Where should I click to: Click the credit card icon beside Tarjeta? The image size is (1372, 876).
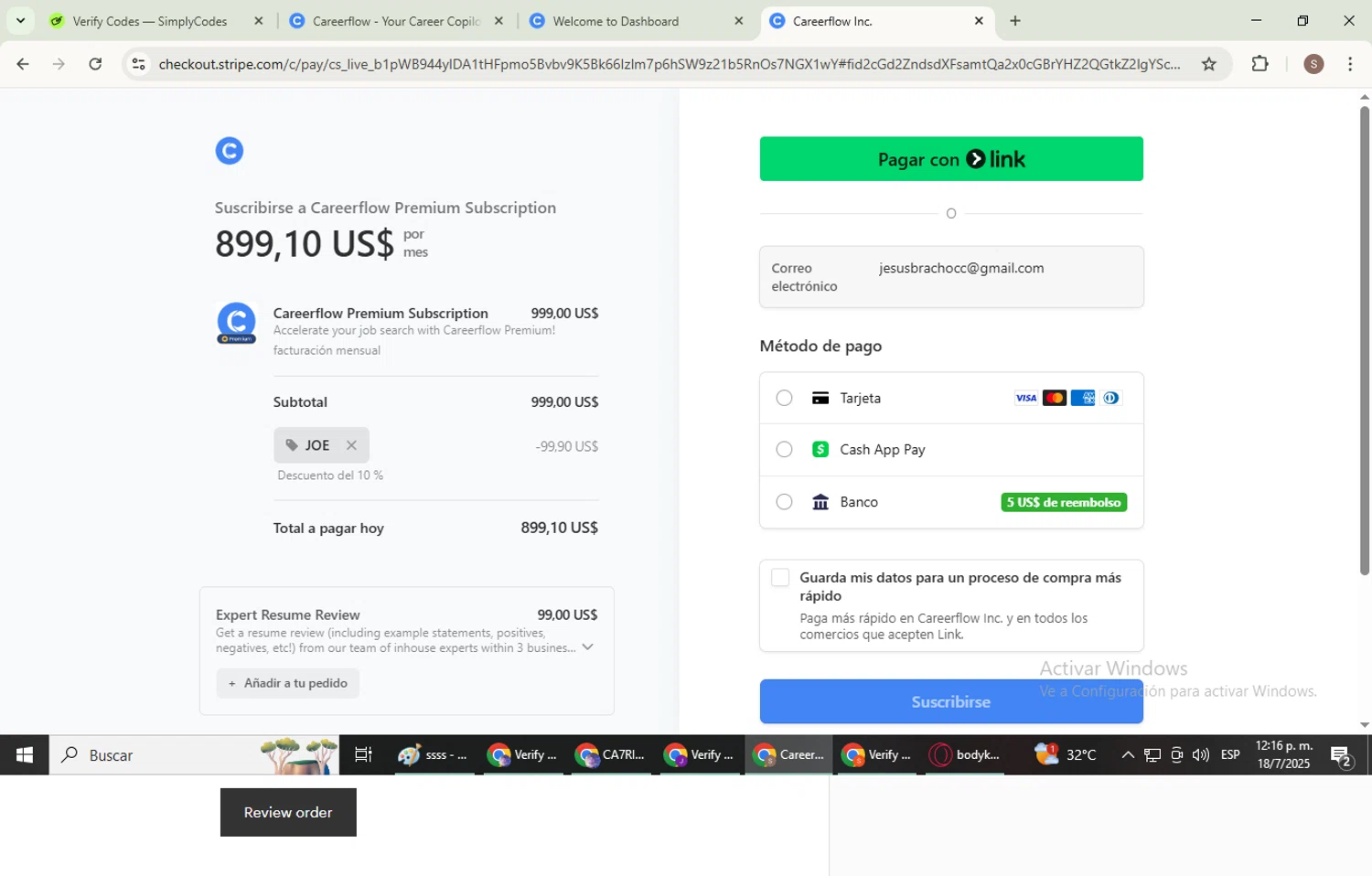[x=820, y=398]
